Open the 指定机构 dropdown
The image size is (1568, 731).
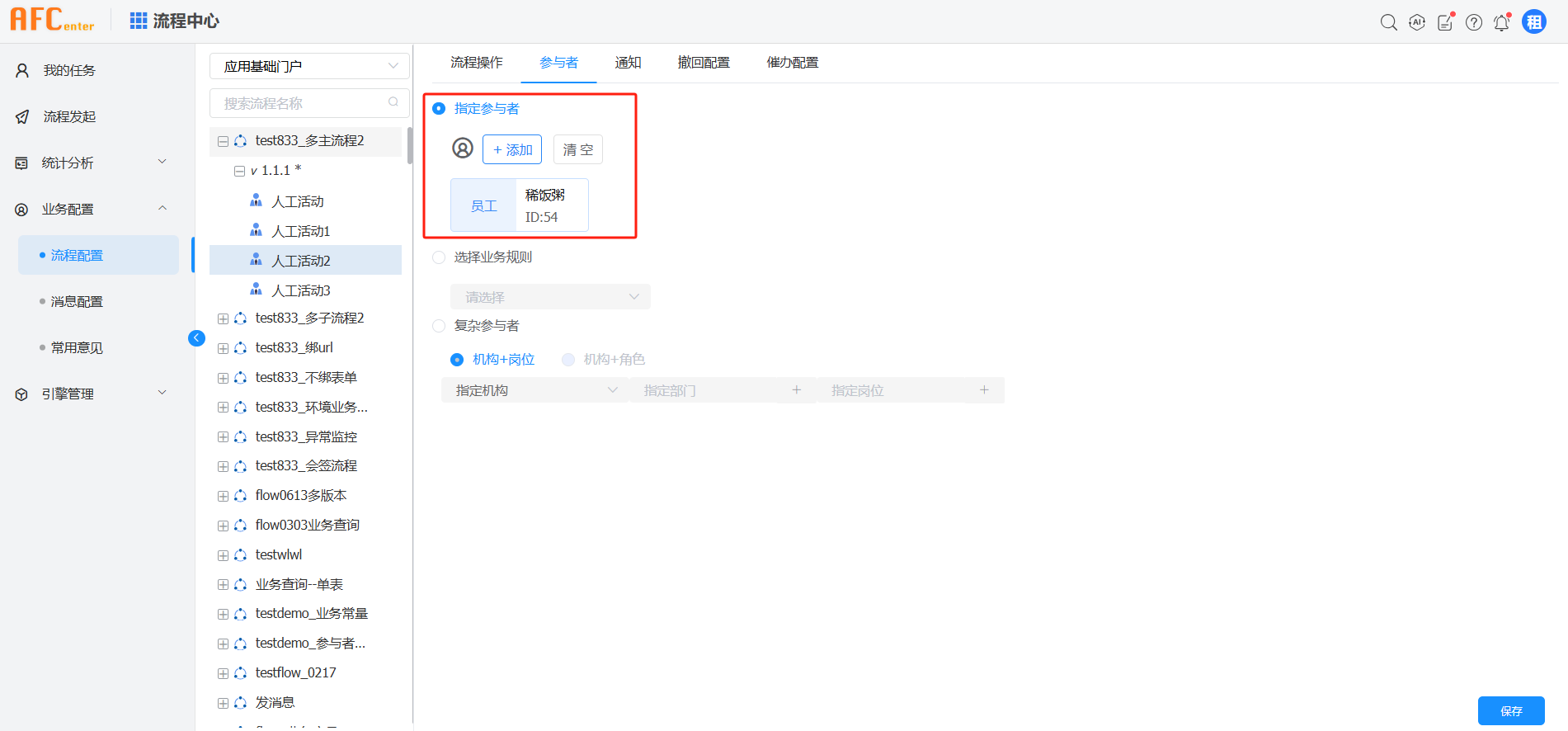tap(534, 390)
